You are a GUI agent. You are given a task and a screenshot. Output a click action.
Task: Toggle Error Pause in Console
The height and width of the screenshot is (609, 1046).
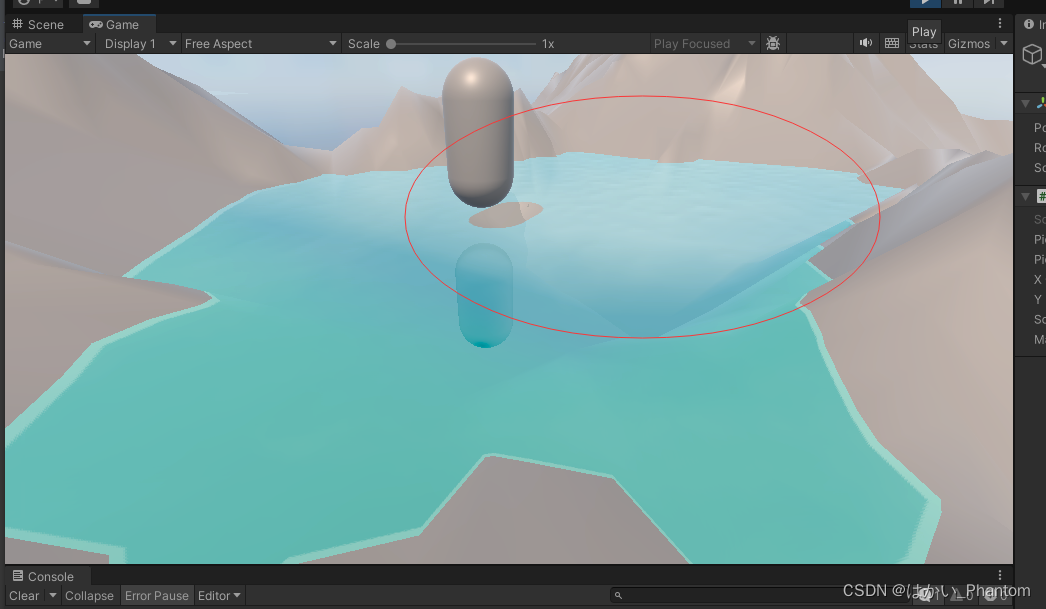point(157,596)
